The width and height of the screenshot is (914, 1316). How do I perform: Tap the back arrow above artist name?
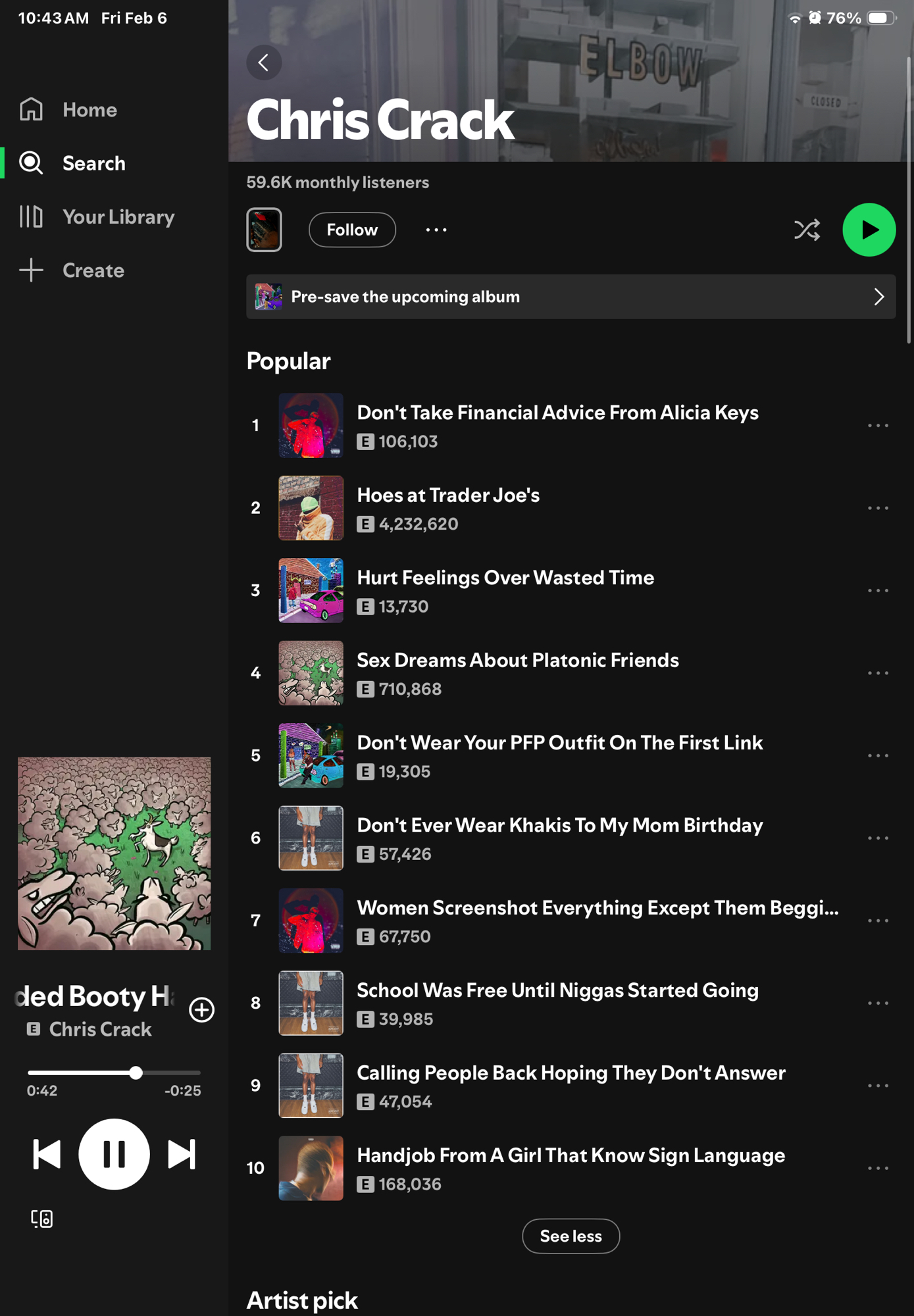(x=264, y=63)
